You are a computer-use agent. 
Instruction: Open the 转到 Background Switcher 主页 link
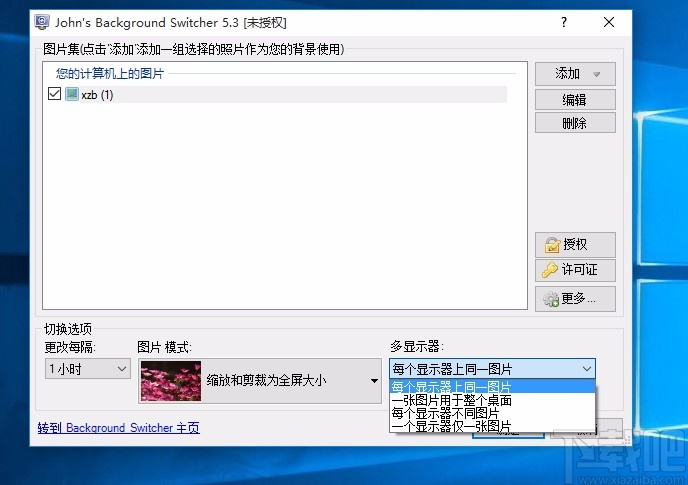(x=118, y=428)
